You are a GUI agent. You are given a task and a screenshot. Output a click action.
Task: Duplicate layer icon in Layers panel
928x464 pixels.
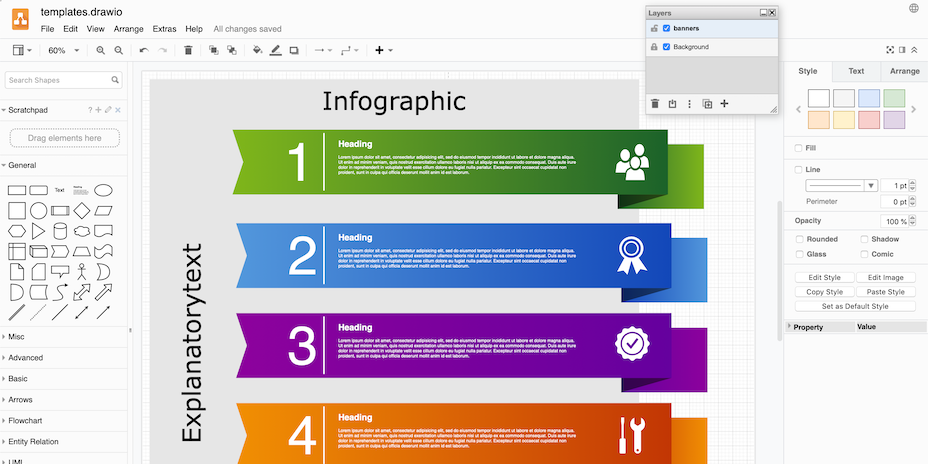[x=707, y=104]
